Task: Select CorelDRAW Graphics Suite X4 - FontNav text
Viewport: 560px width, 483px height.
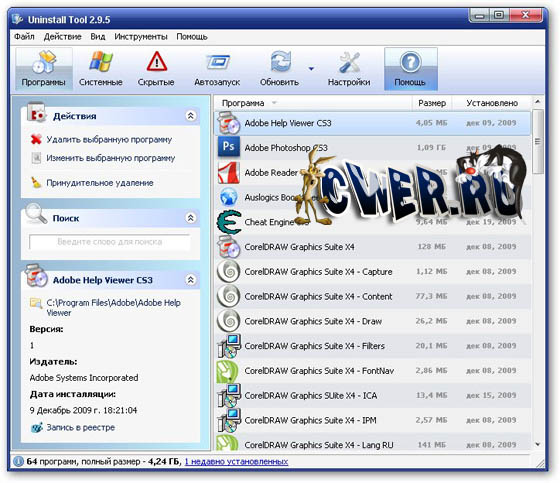Action: (x=319, y=371)
